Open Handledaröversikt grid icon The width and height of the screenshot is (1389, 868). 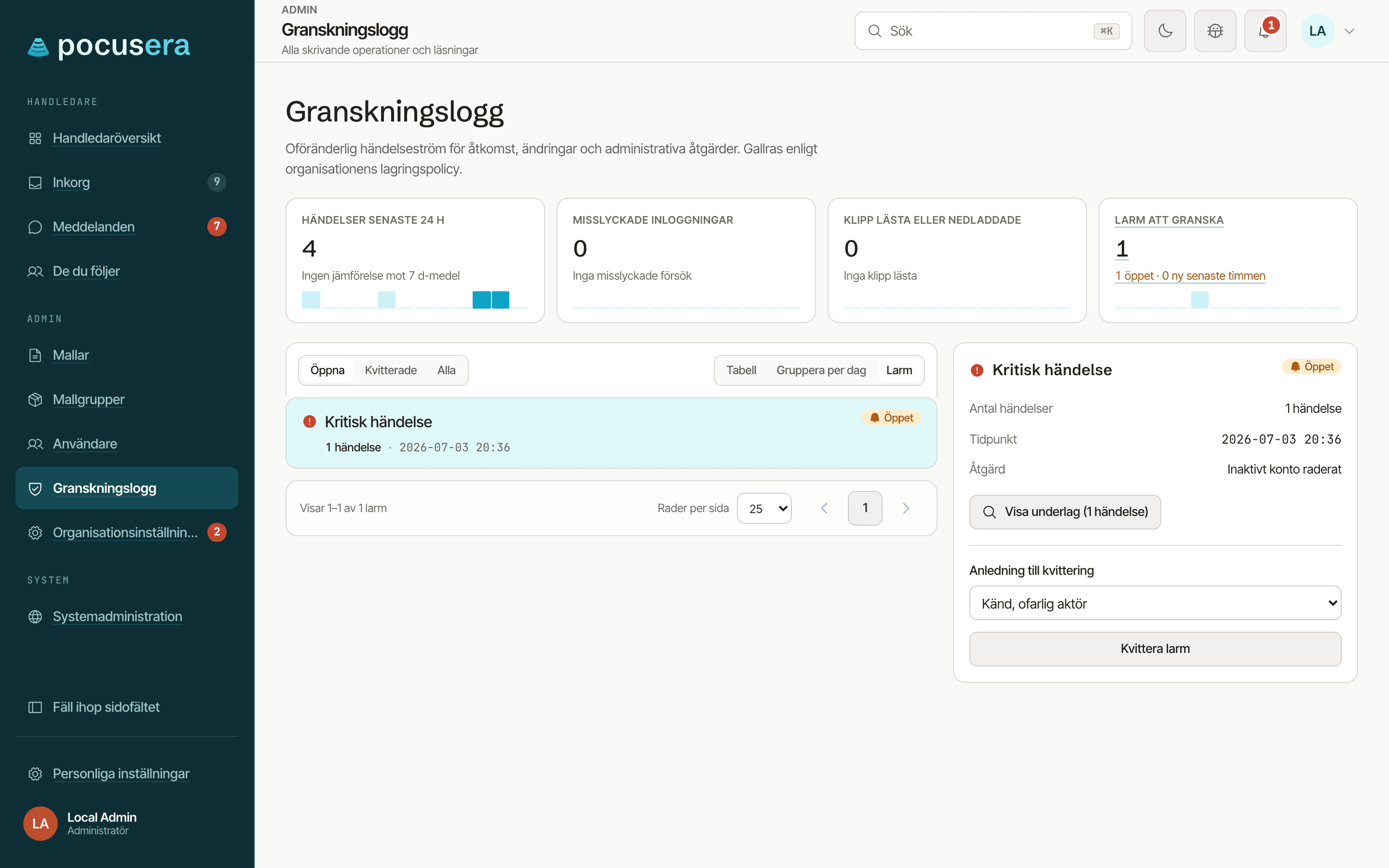point(35,138)
